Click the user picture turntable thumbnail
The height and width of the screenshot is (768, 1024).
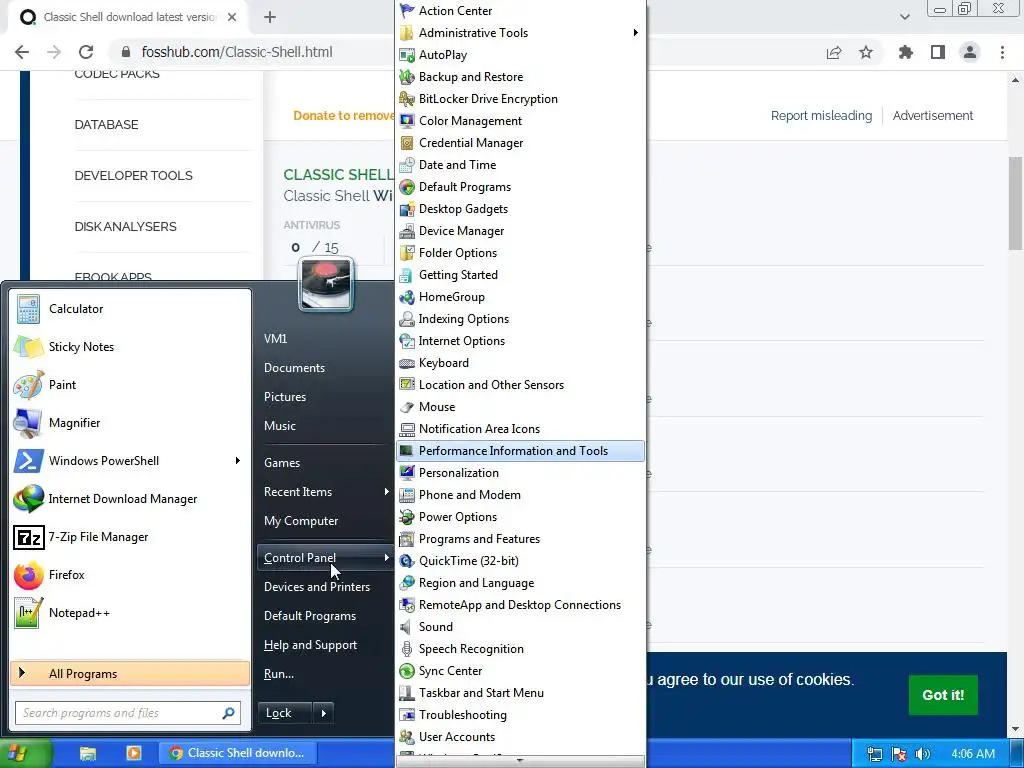click(x=326, y=284)
